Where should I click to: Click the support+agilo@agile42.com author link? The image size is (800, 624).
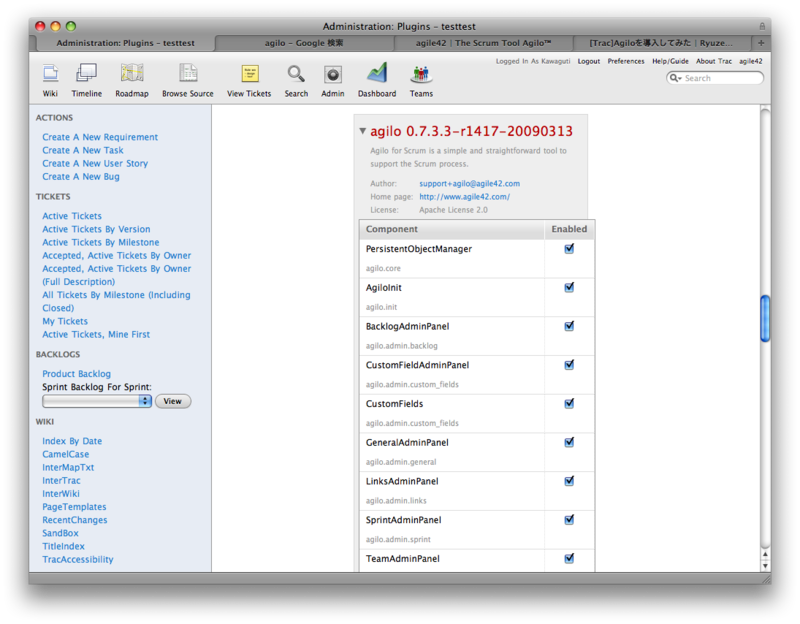[469, 184]
